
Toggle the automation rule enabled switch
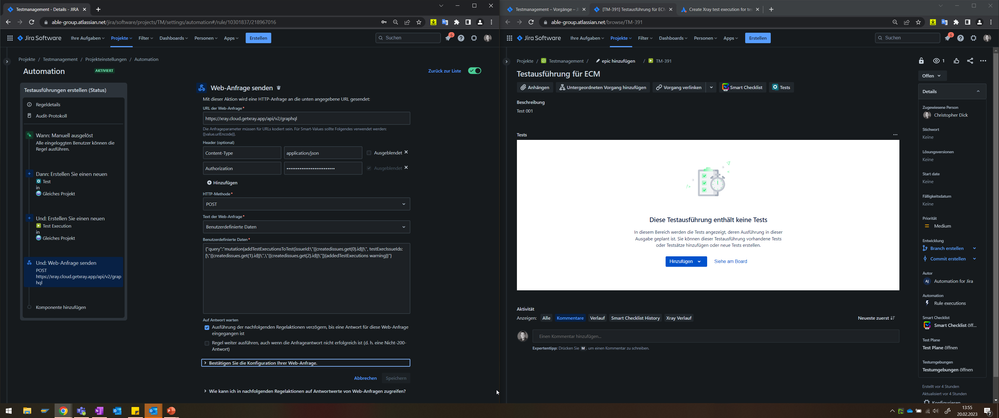474,71
